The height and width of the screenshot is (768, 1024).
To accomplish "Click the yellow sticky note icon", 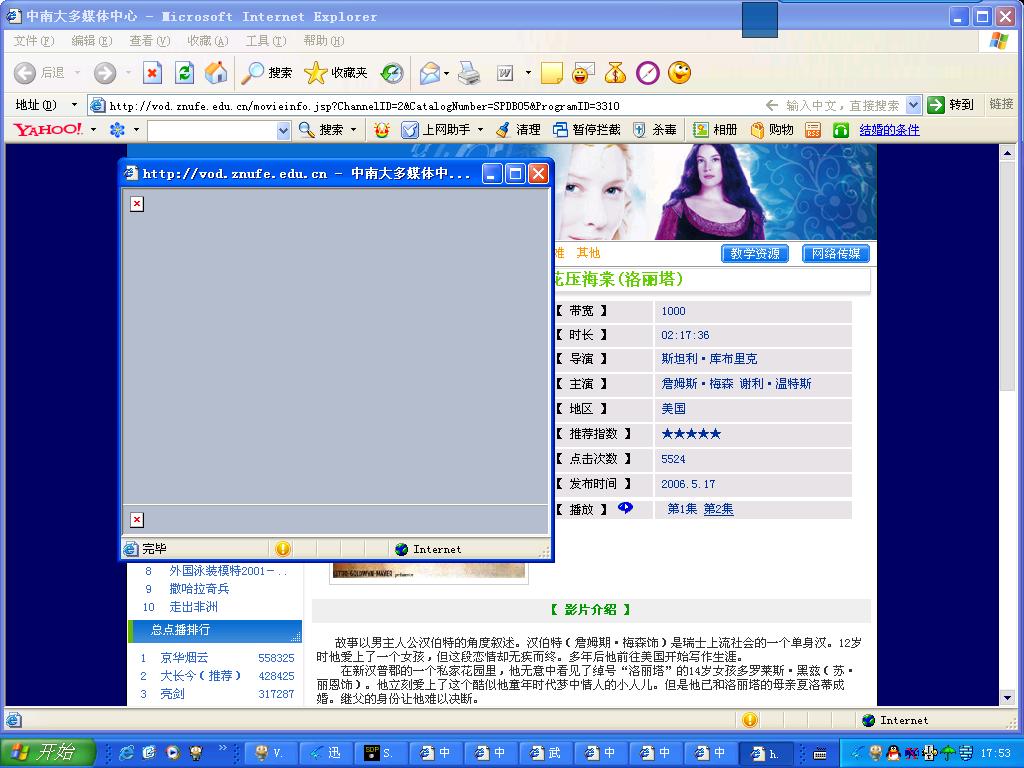I will coord(552,72).
